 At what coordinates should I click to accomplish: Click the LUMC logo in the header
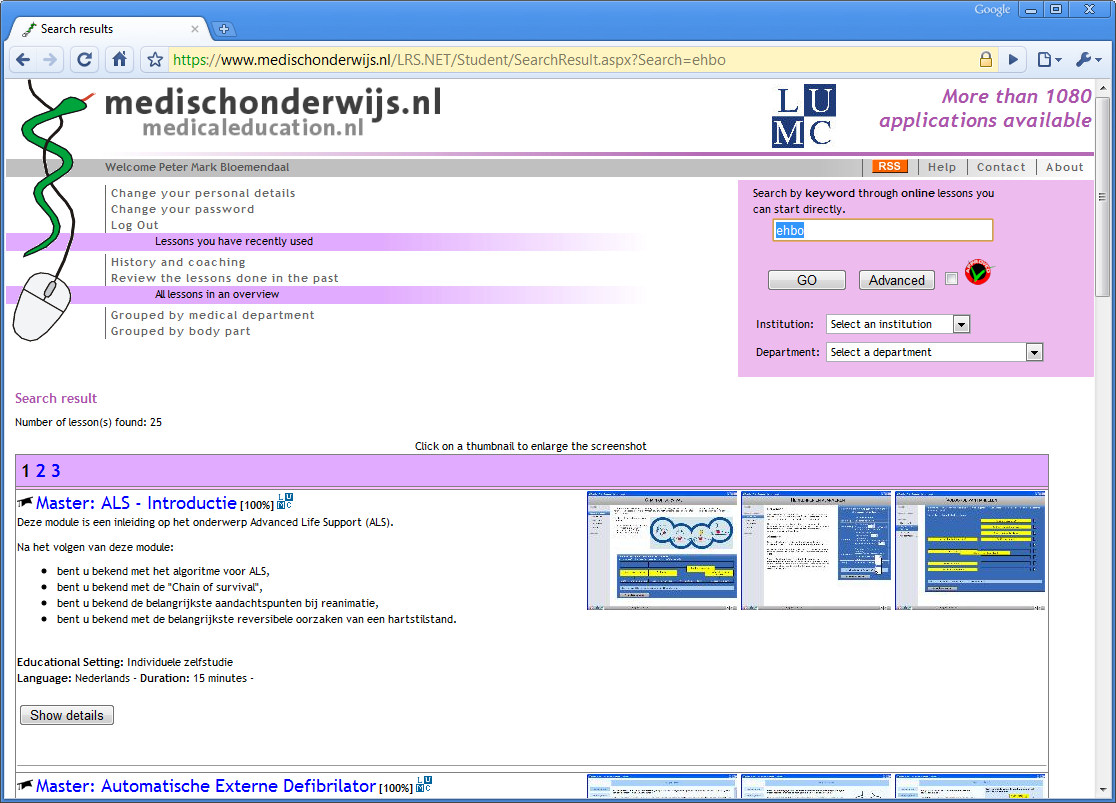804,116
